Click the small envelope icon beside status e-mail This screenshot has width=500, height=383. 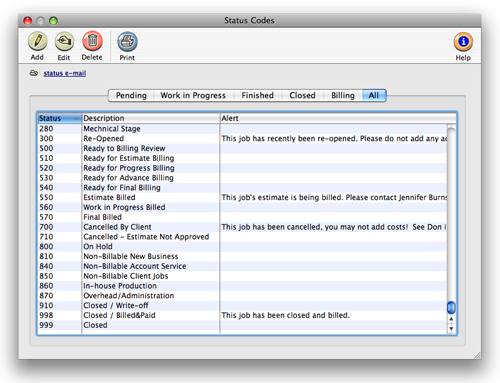click(34, 73)
